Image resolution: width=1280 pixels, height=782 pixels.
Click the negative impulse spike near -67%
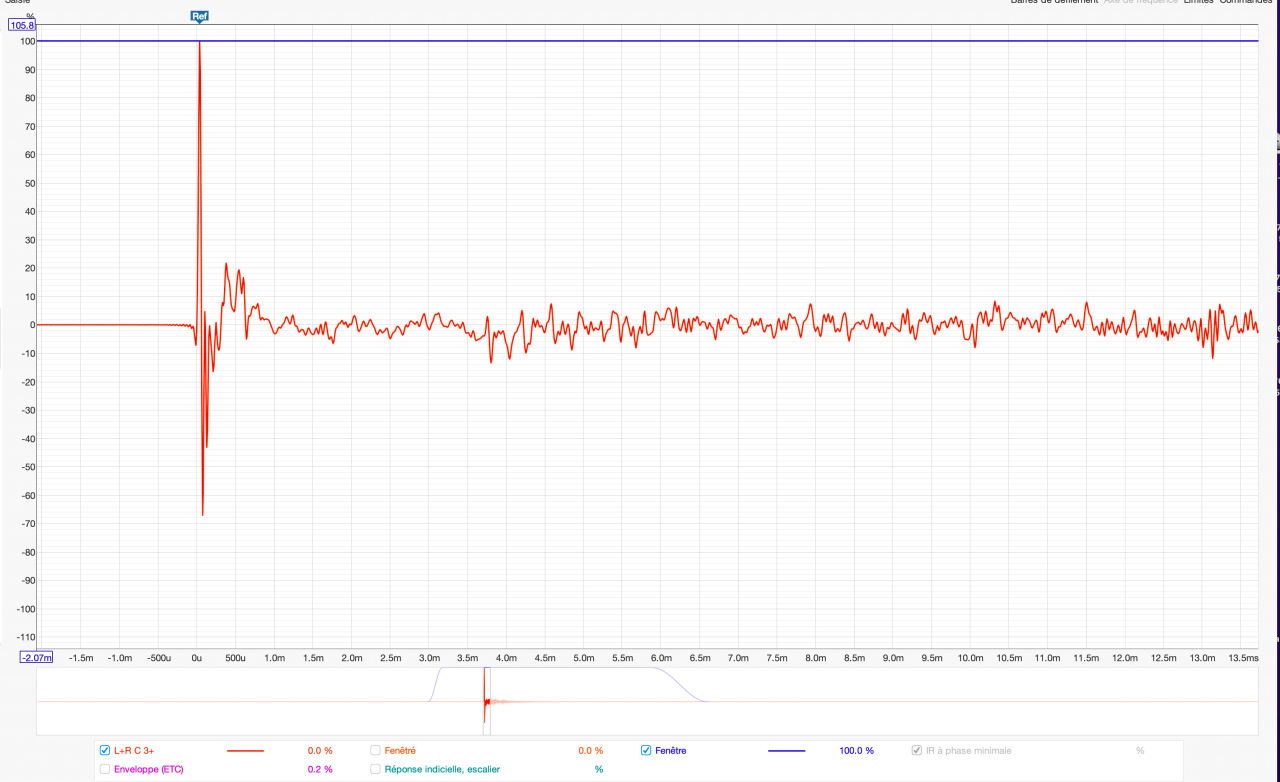pos(202,512)
